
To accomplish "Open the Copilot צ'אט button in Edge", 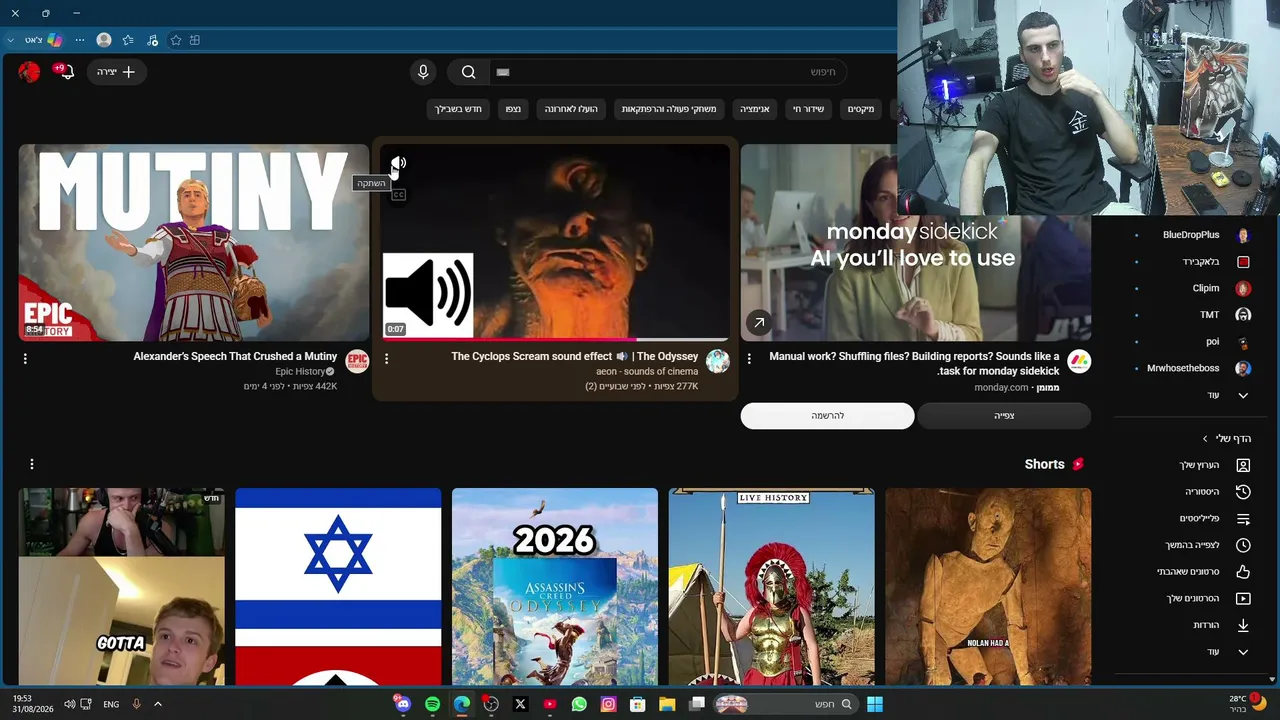I will 43,40.
